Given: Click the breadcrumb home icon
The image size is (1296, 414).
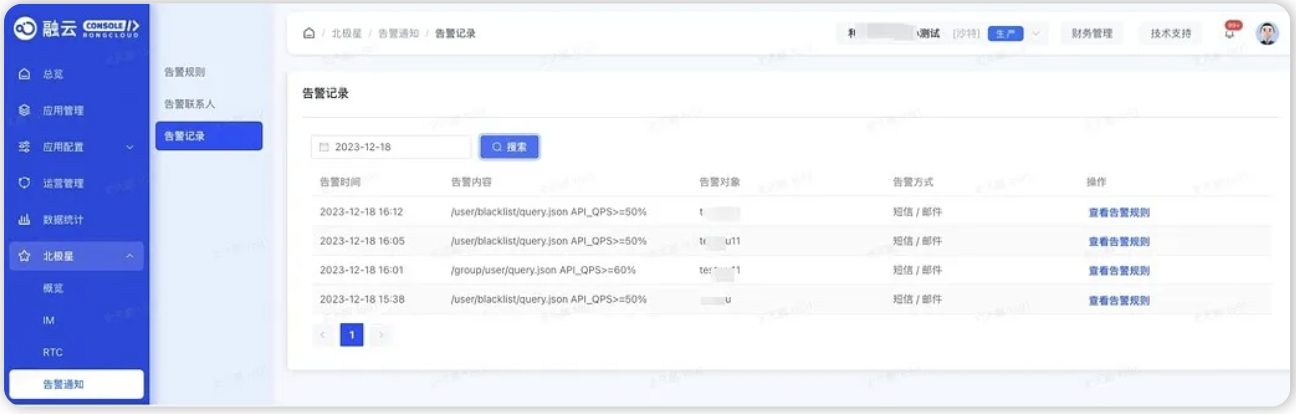Looking at the screenshot, I should coord(309,34).
